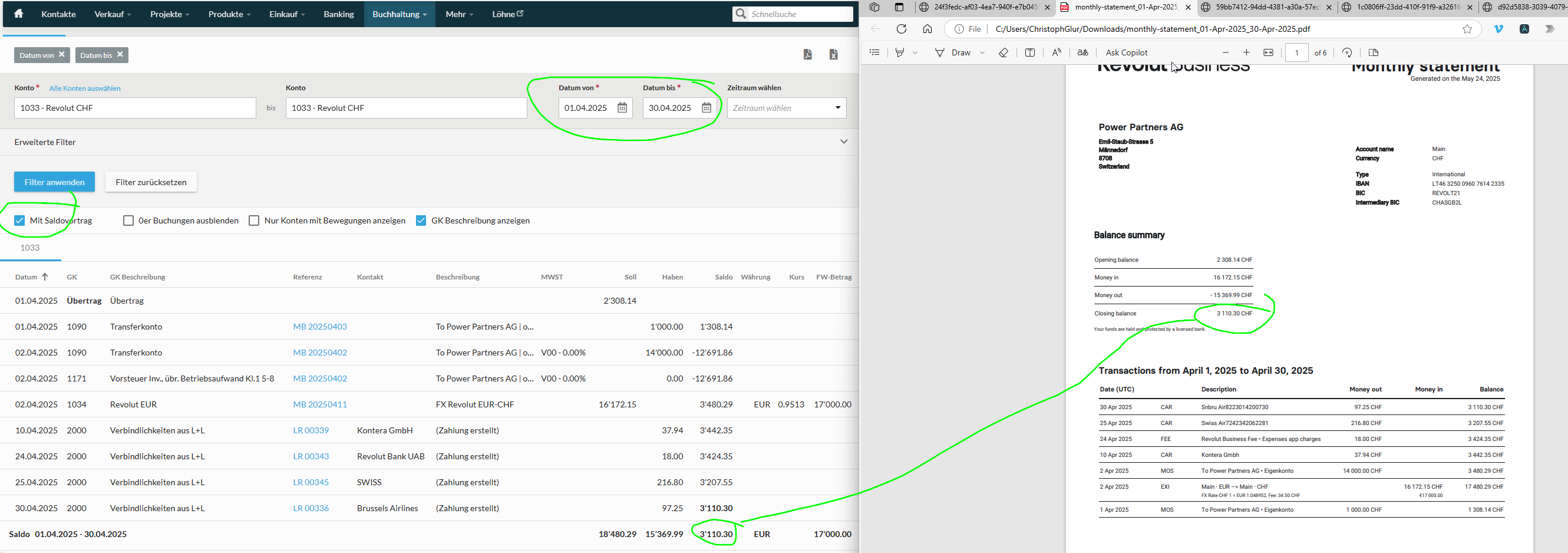The image size is (1568, 553).
Task: View file site information icon
Action: [960, 29]
